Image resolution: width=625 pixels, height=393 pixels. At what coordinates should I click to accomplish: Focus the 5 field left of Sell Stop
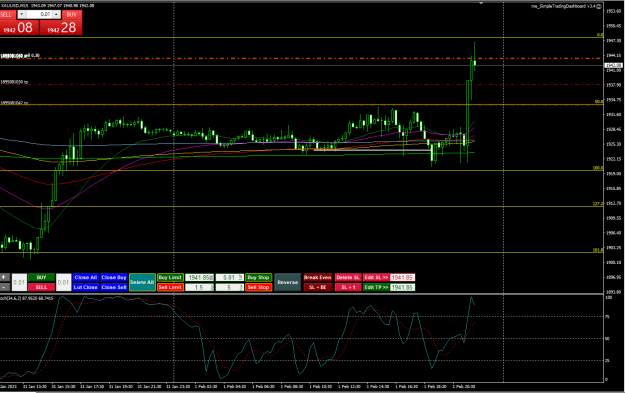(x=230, y=287)
